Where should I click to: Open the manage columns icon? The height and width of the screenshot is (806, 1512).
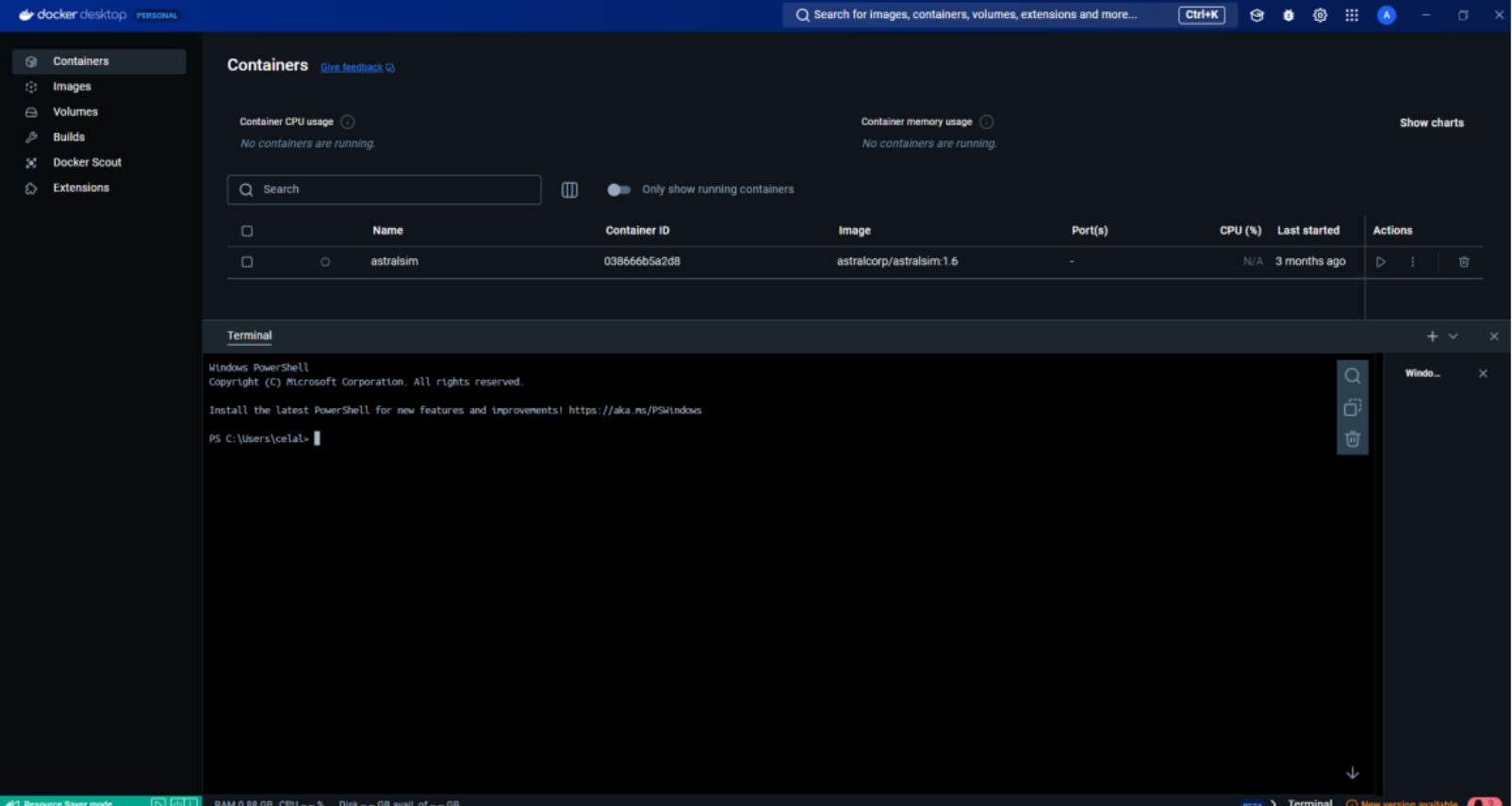click(569, 189)
